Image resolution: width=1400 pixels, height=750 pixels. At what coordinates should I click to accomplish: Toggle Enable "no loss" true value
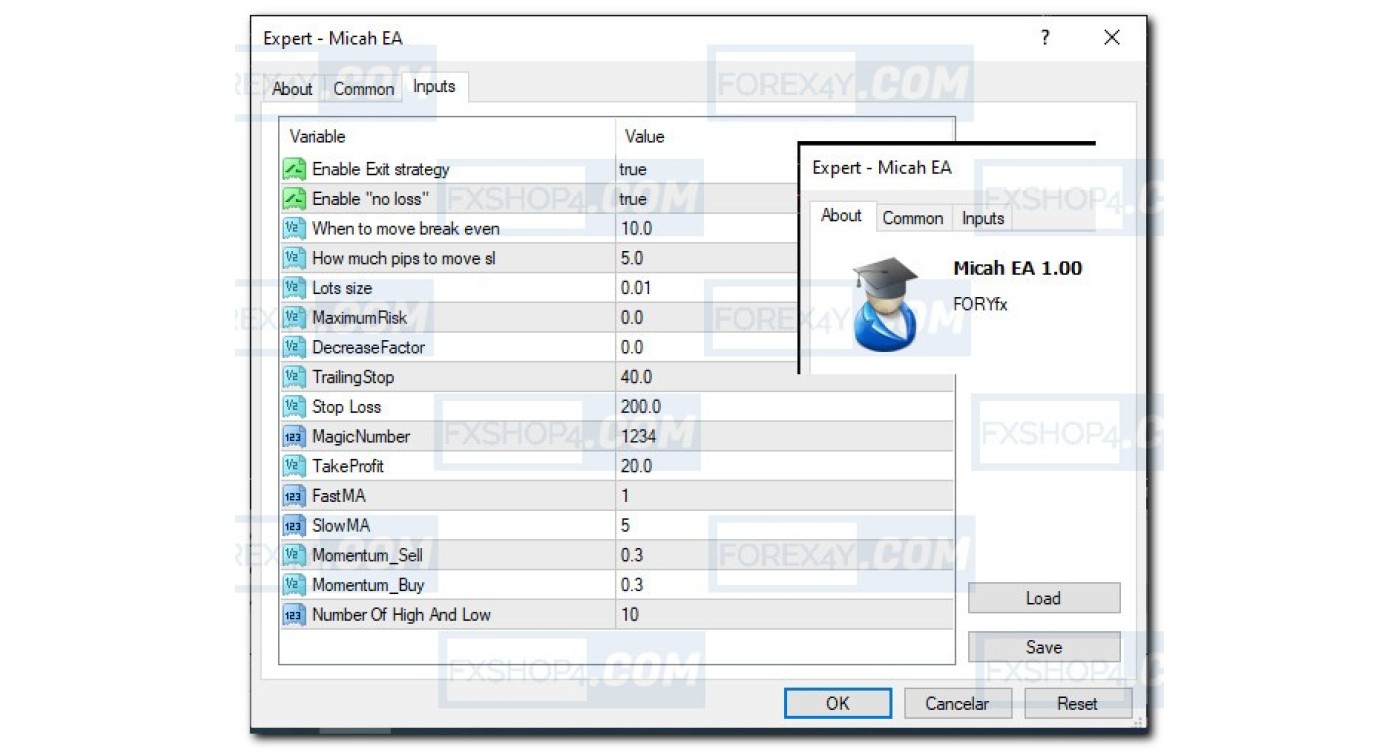coord(633,199)
